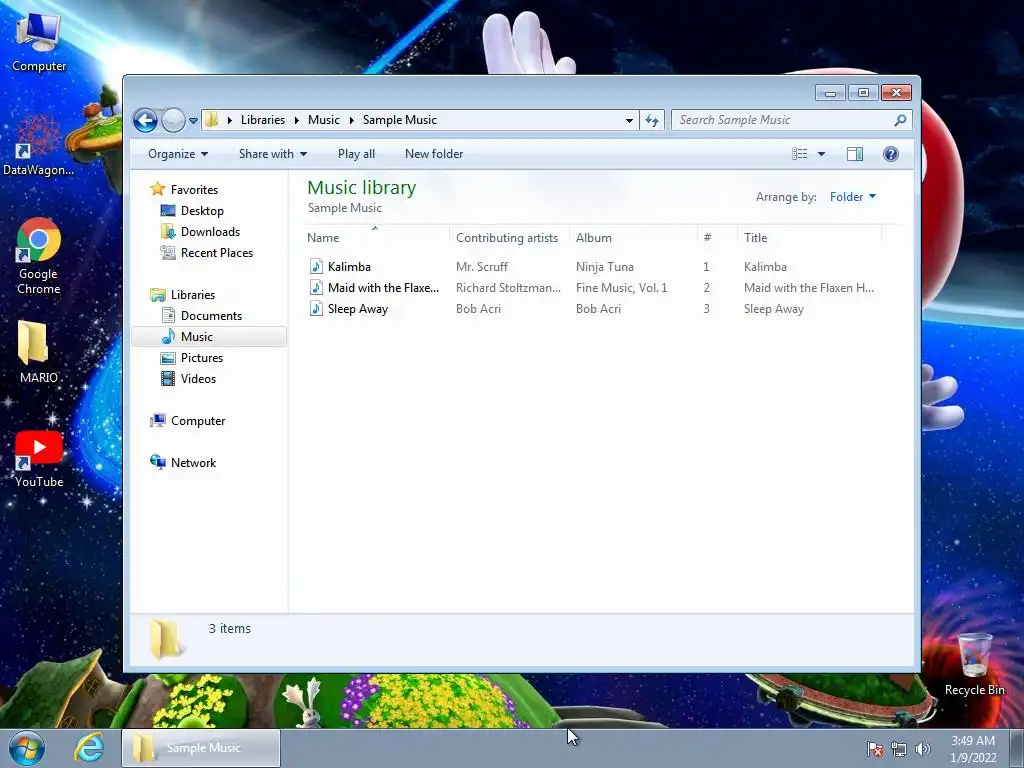Click the artist 'Mr. Scruff'
The image size is (1024, 768).
(482, 266)
